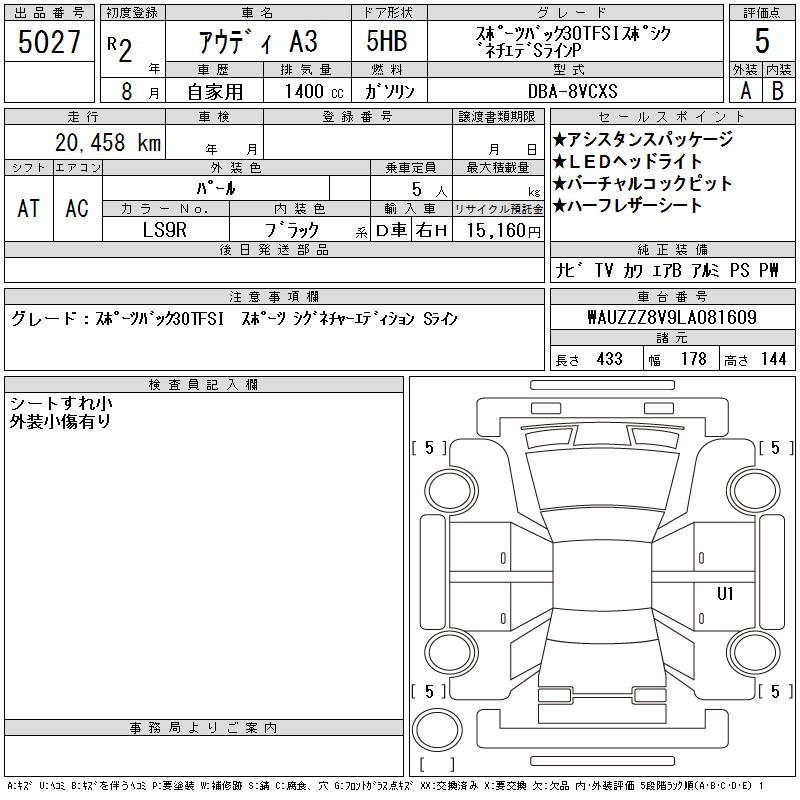Click width value 178

click(x=694, y=359)
